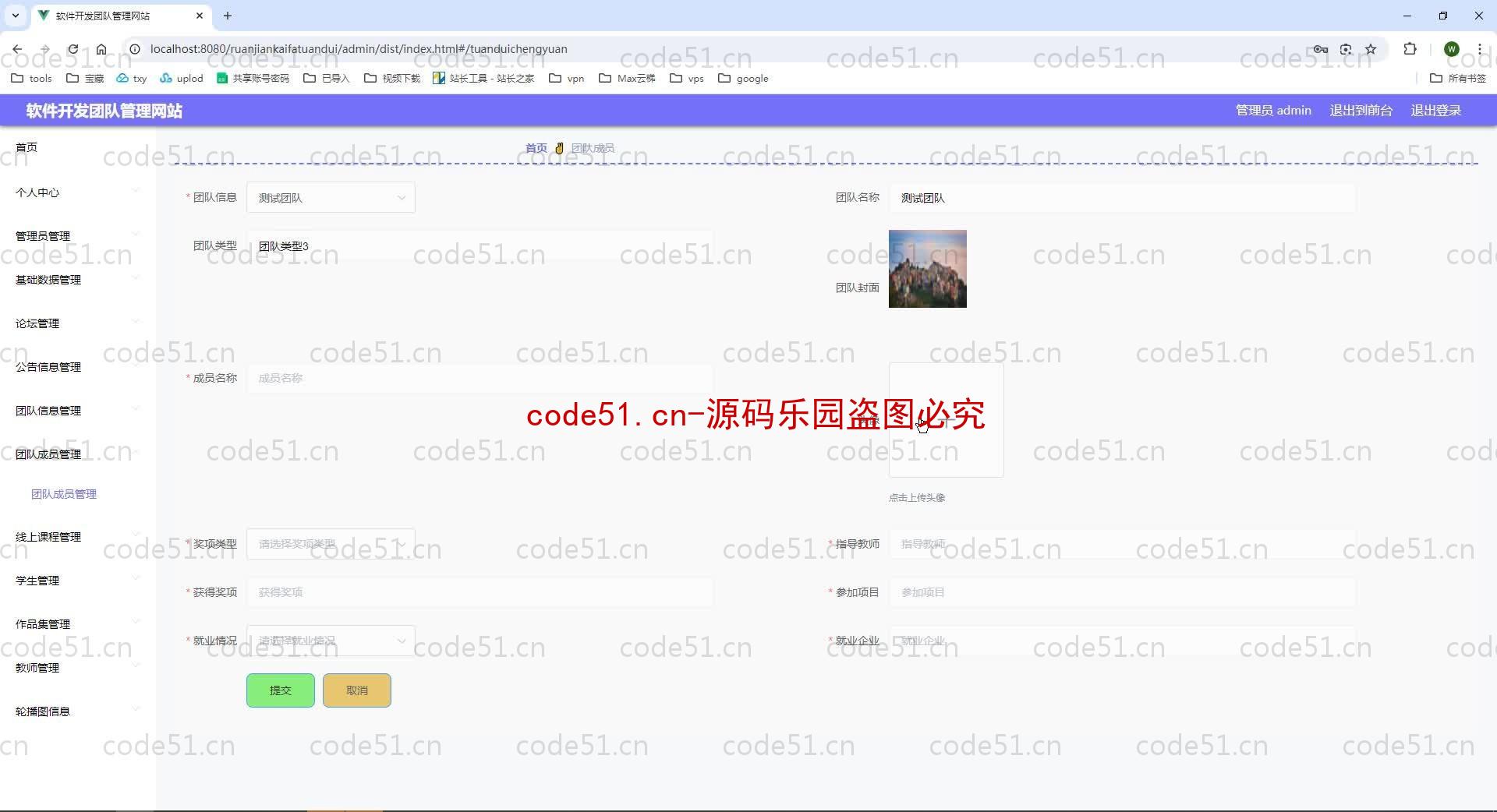Click 首页 breadcrumb link
The image size is (1497, 812).
pos(536,148)
